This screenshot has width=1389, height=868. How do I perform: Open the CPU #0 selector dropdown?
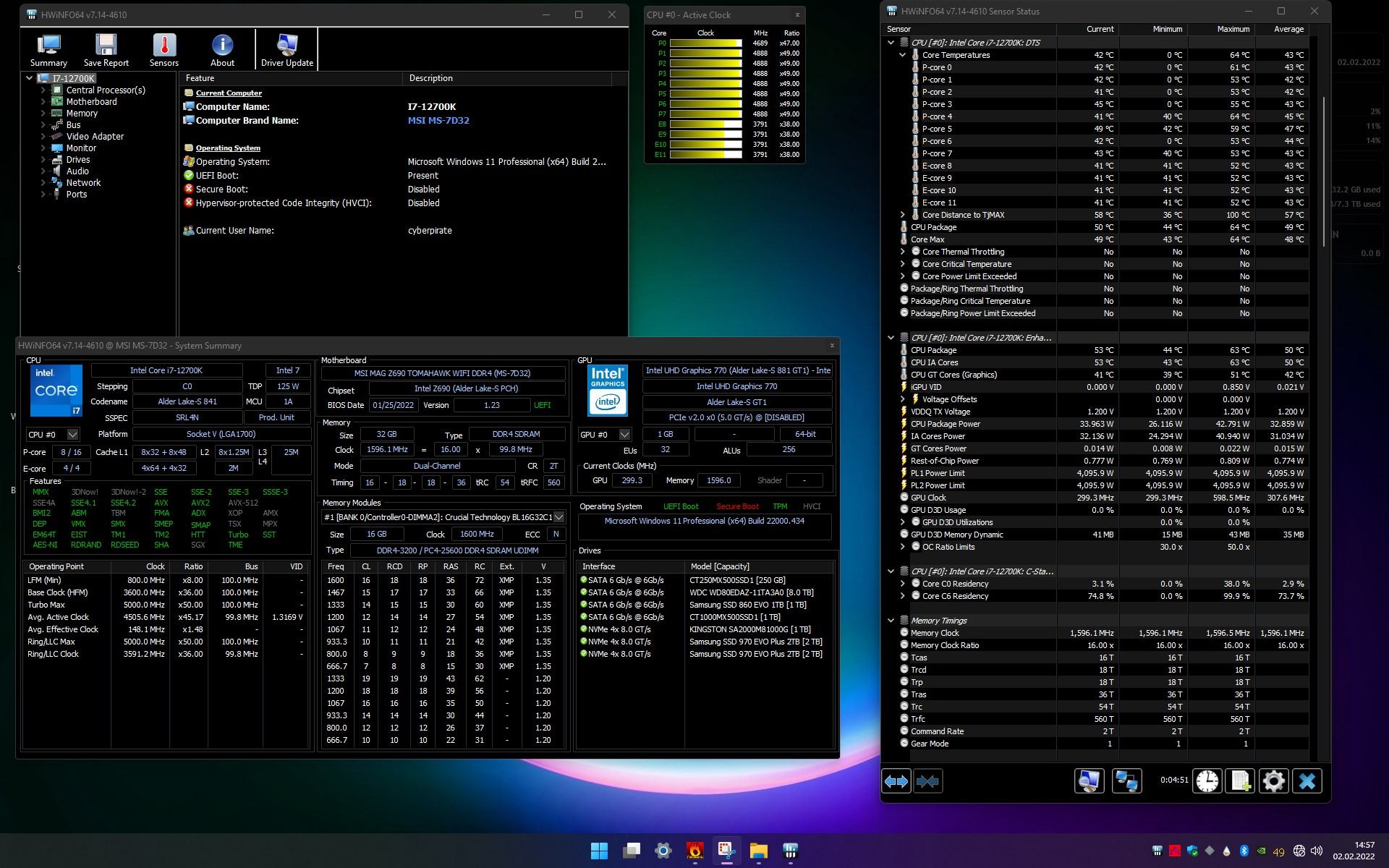coord(72,435)
